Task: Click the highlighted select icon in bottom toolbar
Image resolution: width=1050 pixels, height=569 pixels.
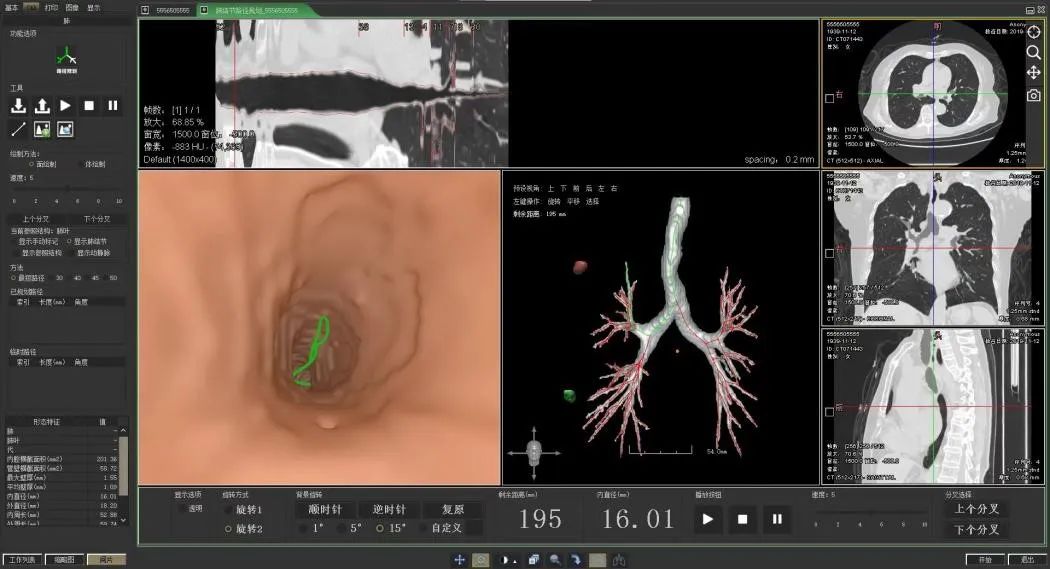Action: pyautogui.click(x=480, y=560)
